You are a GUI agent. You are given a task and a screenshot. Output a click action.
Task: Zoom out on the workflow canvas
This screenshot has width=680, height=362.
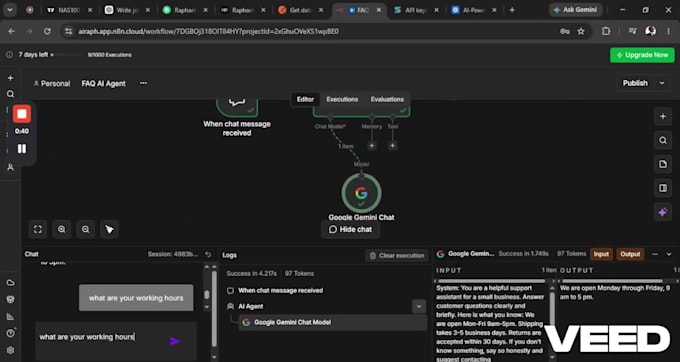(85, 229)
